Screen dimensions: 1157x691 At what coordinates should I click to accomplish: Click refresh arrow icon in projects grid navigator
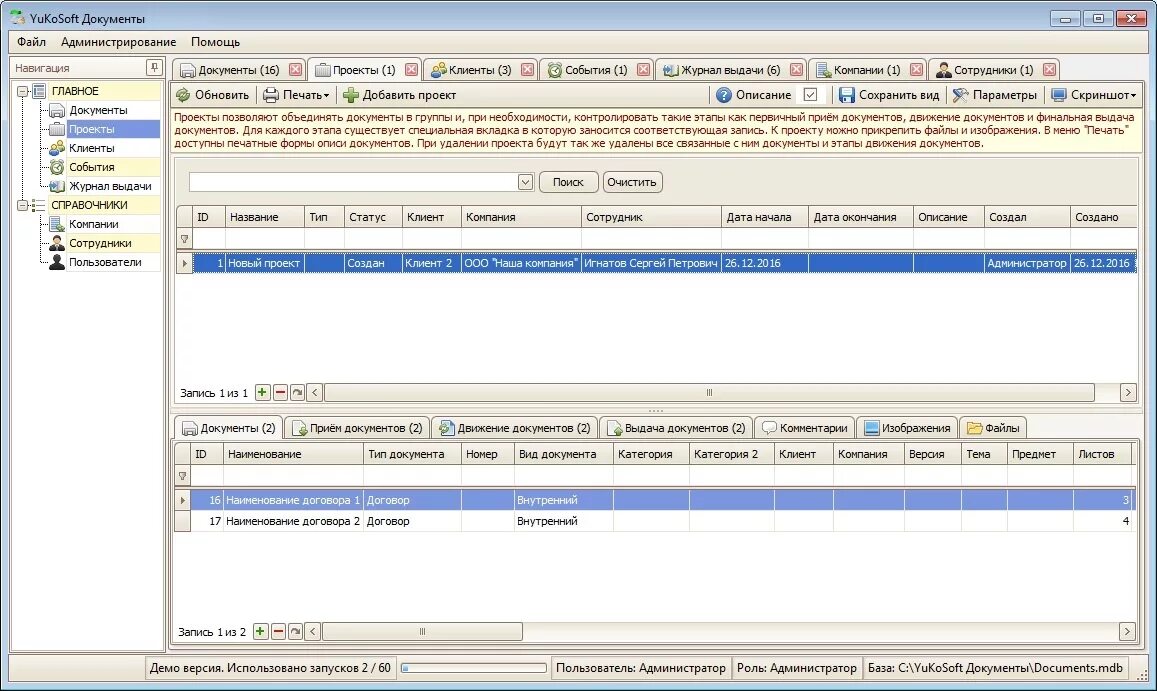[x=297, y=392]
